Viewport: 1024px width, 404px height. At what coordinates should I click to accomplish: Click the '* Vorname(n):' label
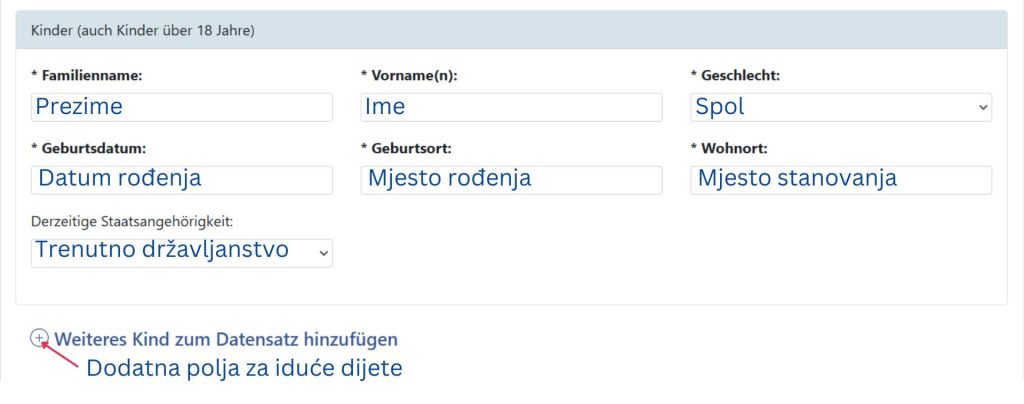(409, 75)
